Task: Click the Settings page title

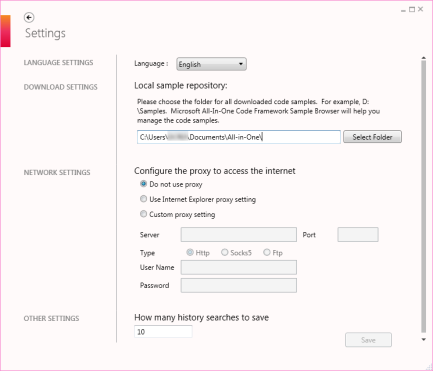Action: coord(45,33)
